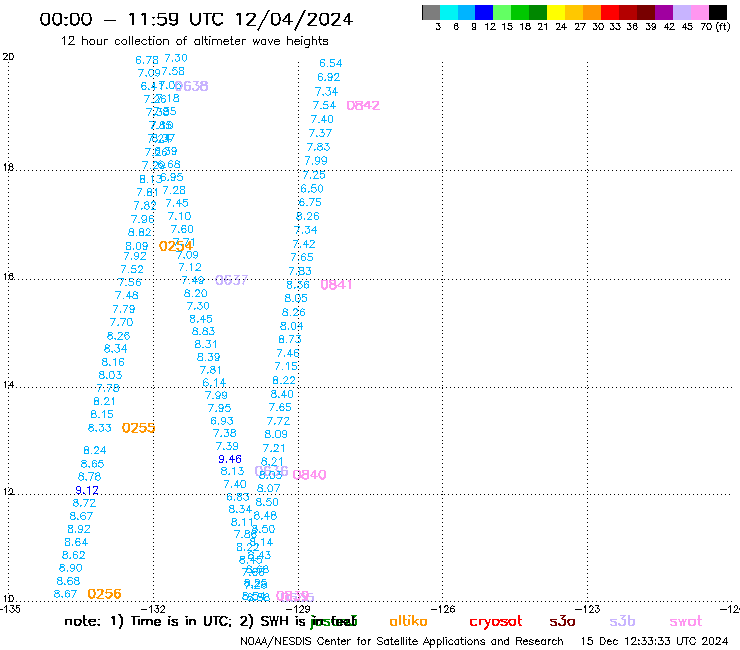Click the NOAA/NESDIS credit line
The image size is (740, 650).
(402, 641)
